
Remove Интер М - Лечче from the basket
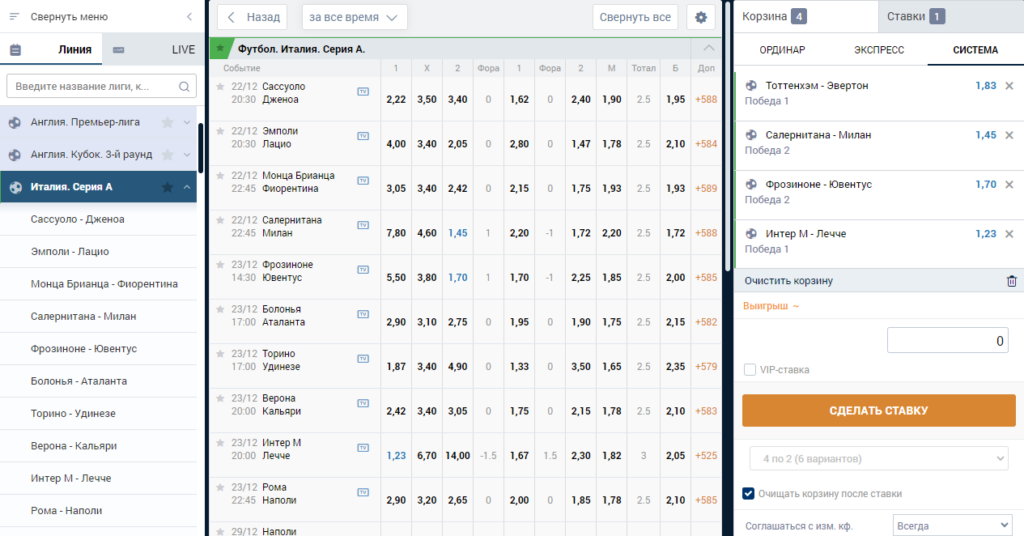pyautogui.click(x=1009, y=234)
